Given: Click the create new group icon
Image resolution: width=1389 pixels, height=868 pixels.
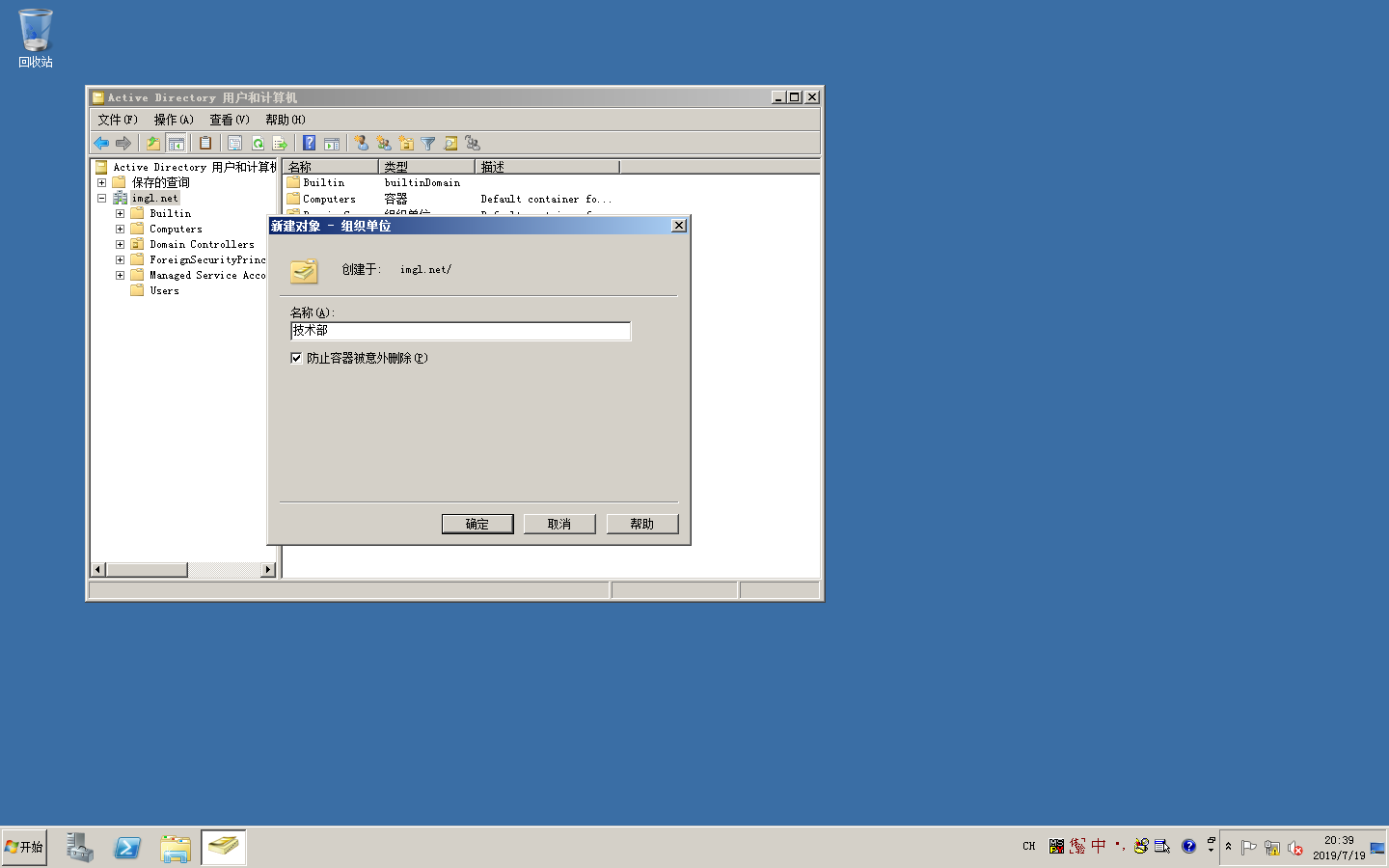Looking at the screenshot, I should tap(384, 144).
